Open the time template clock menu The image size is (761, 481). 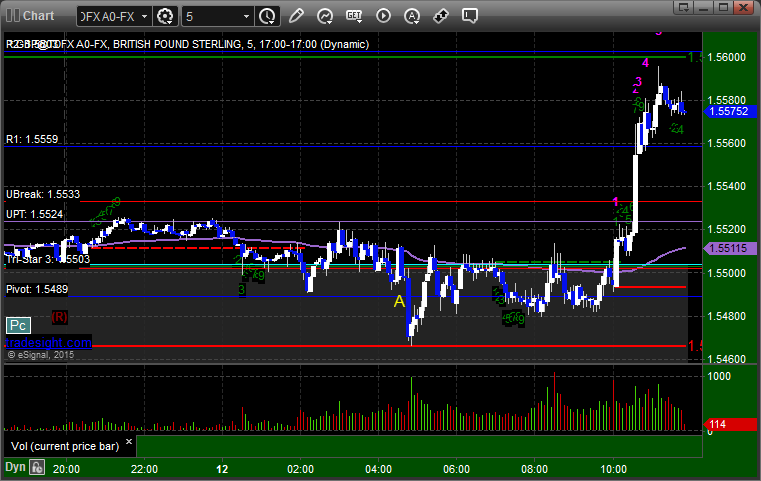(267, 17)
